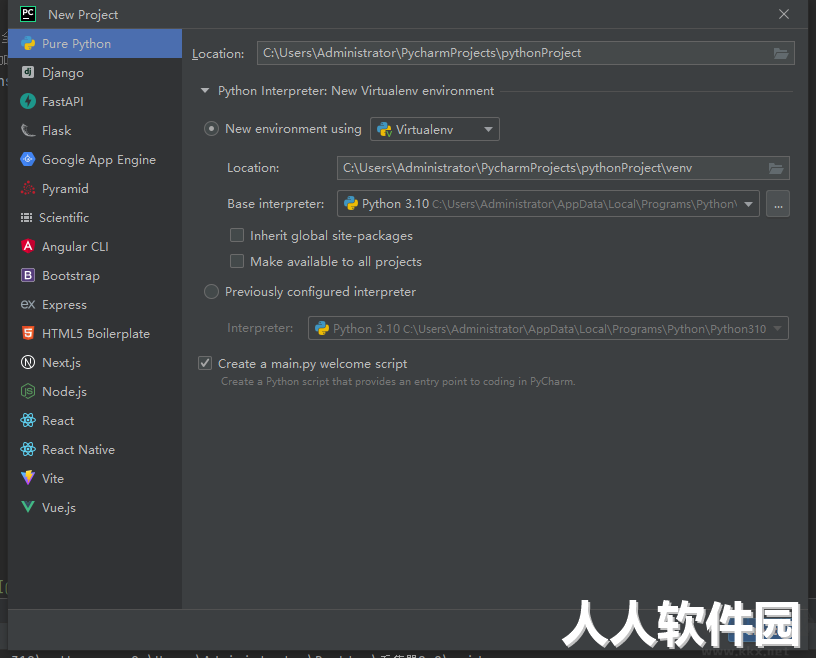Select the Pure Python icon
The width and height of the screenshot is (816, 658).
click(28, 44)
